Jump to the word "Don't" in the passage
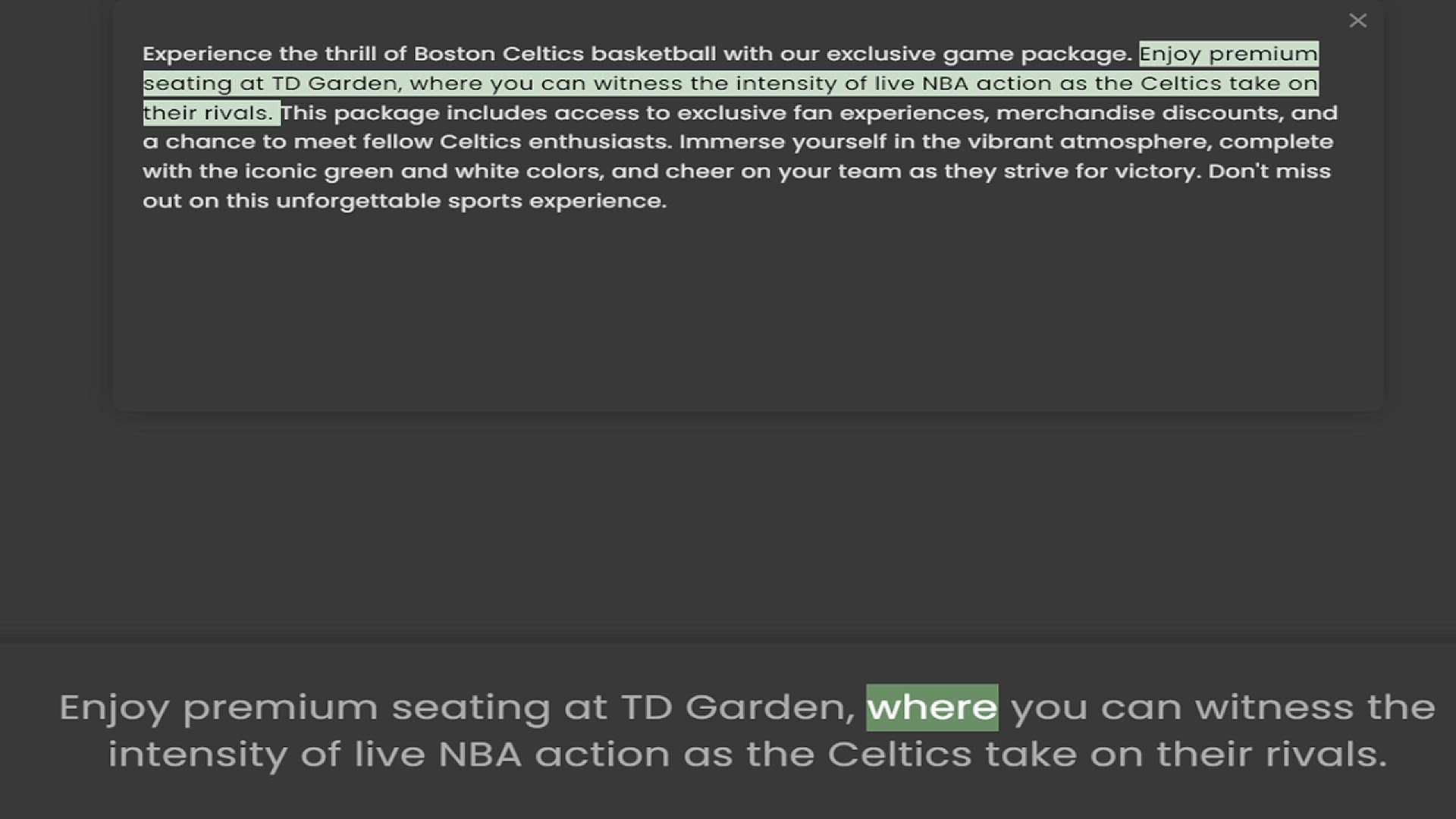The height and width of the screenshot is (819, 1456). 1238,171
